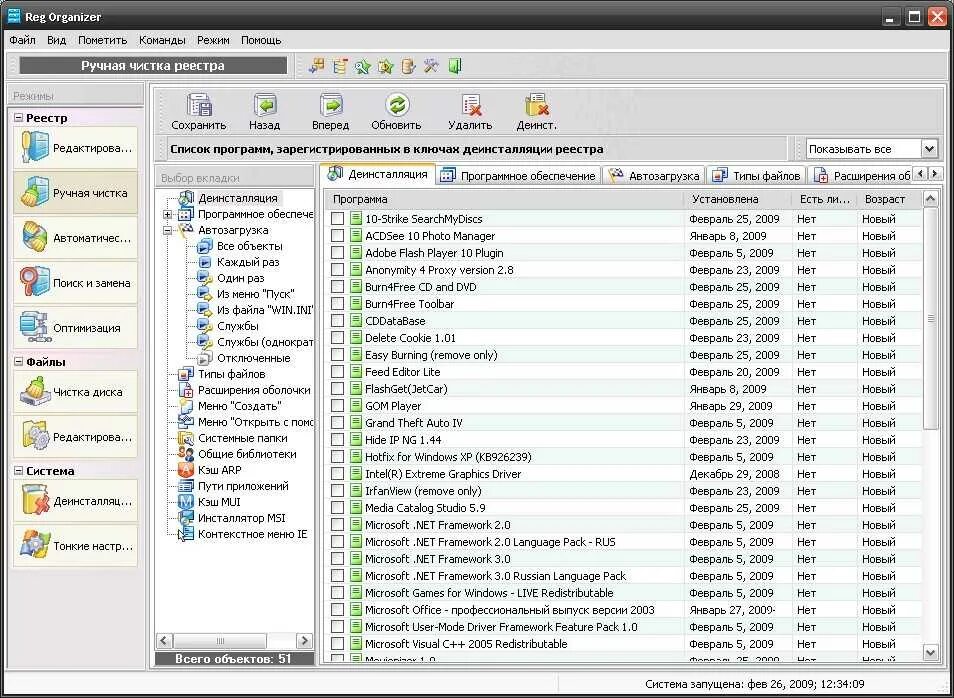Image resolution: width=954 pixels, height=698 pixels.
Task: Collapse the Реестр sidebar section
Action: [x=18, y=118]
